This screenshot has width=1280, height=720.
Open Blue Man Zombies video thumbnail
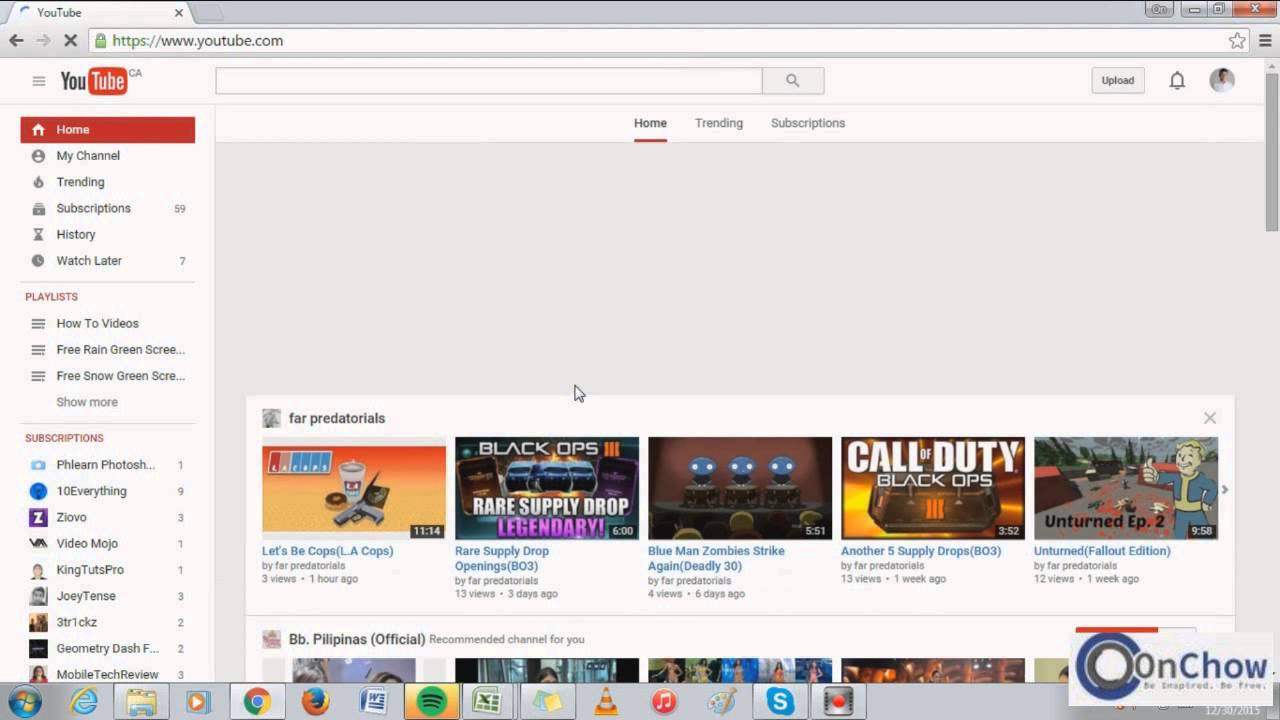tap(740, 488)
